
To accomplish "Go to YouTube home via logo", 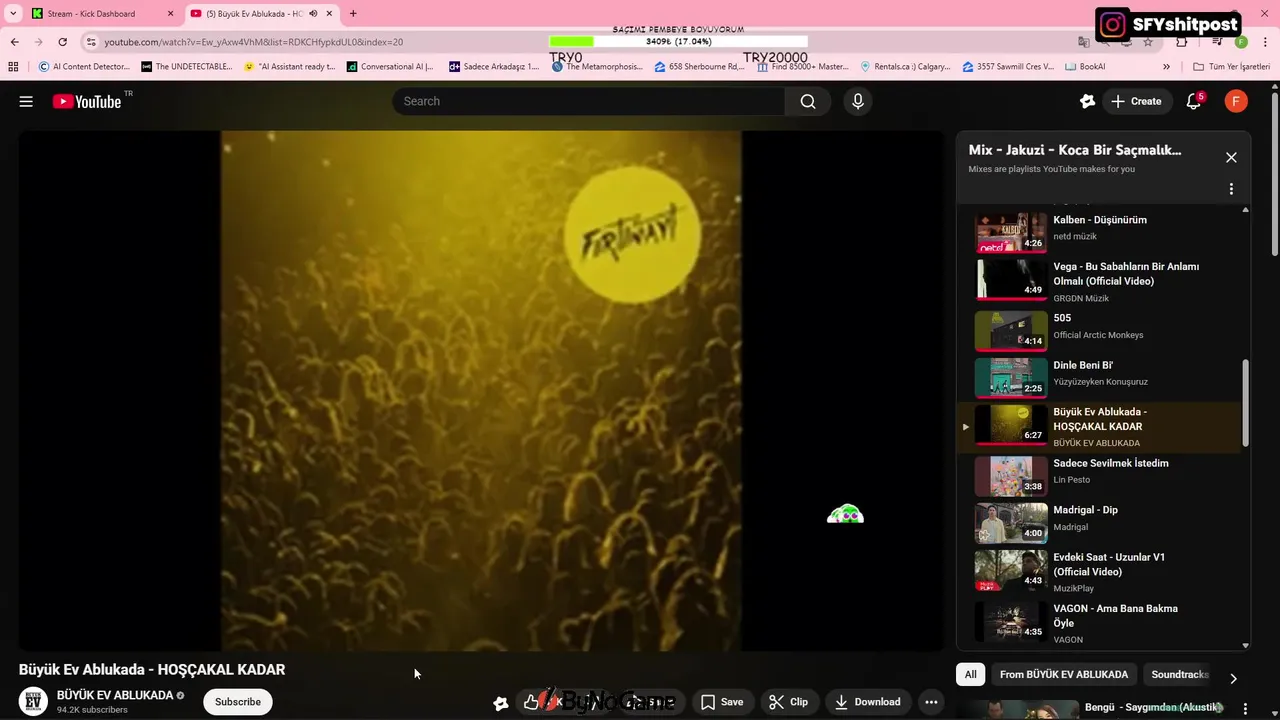I will (x=87, y=101).
